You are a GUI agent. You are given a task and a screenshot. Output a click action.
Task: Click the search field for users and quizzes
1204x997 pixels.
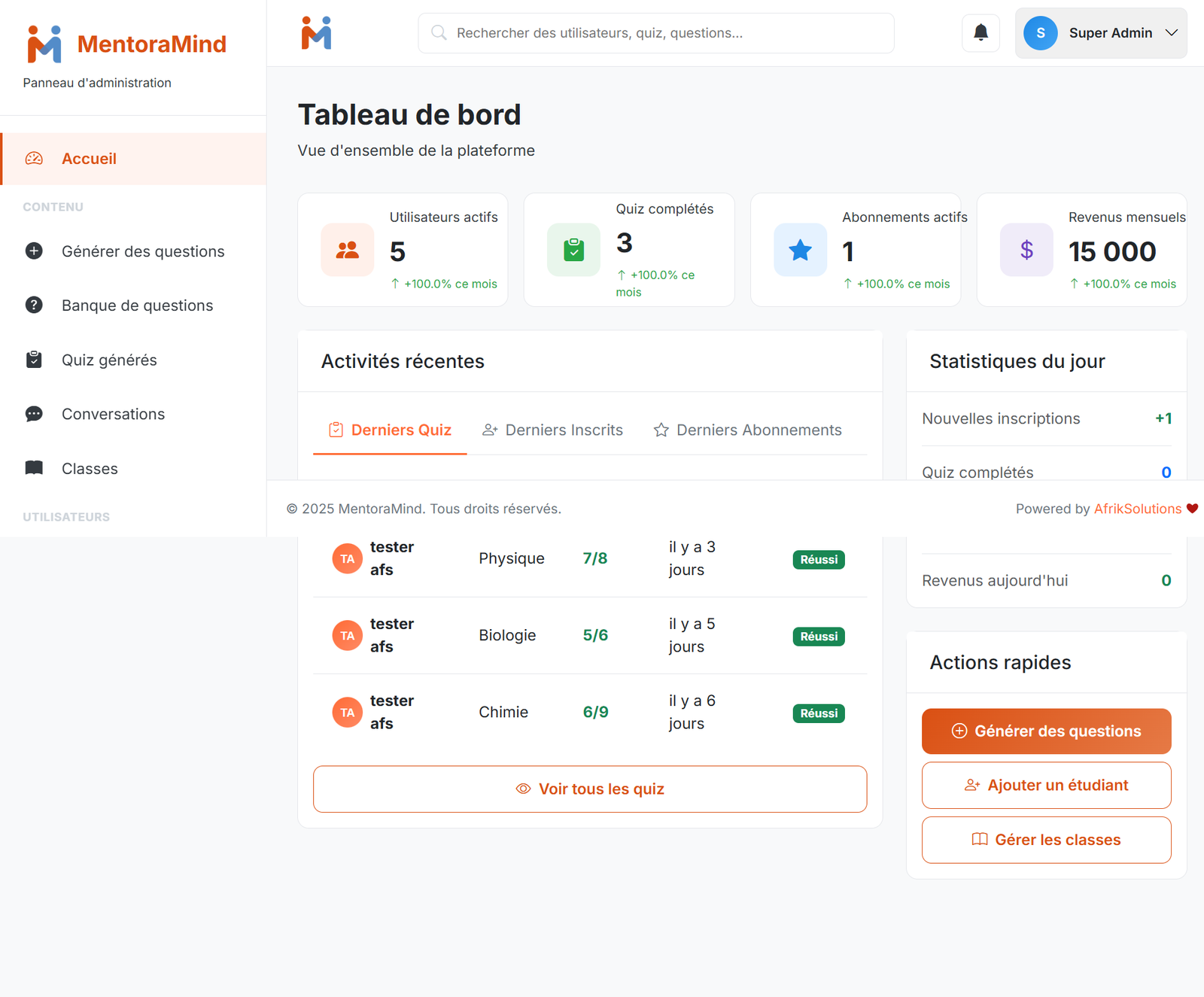click(x=656, y=33)
